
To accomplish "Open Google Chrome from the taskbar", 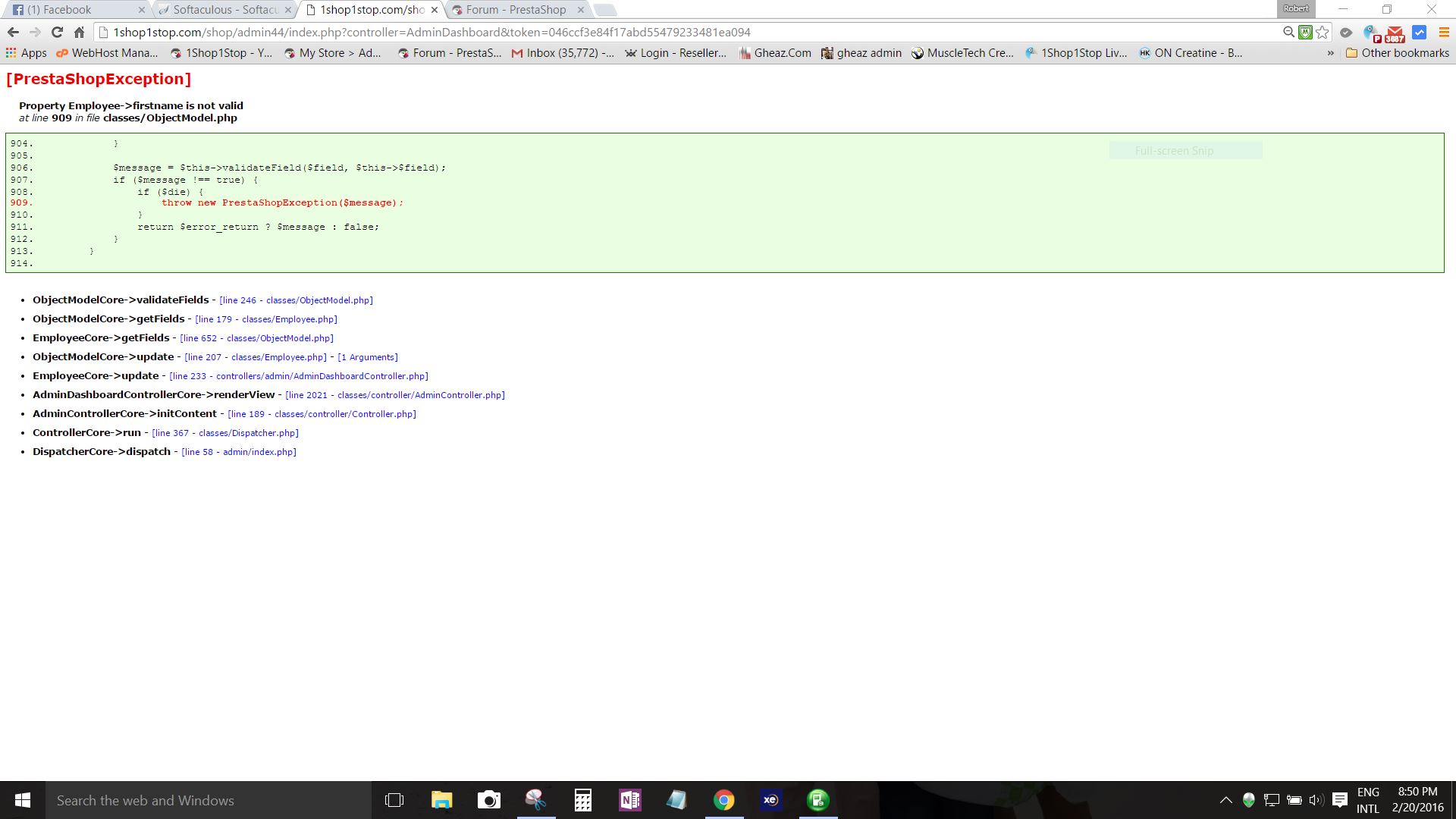I will [x=724, y=800].
